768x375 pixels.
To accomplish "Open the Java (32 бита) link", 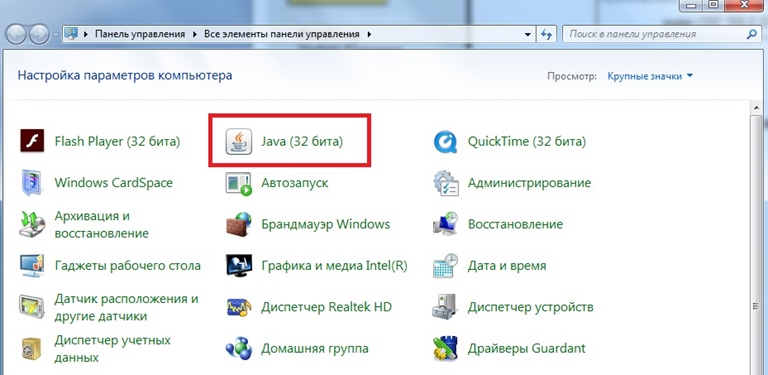I will click(302, 141).
